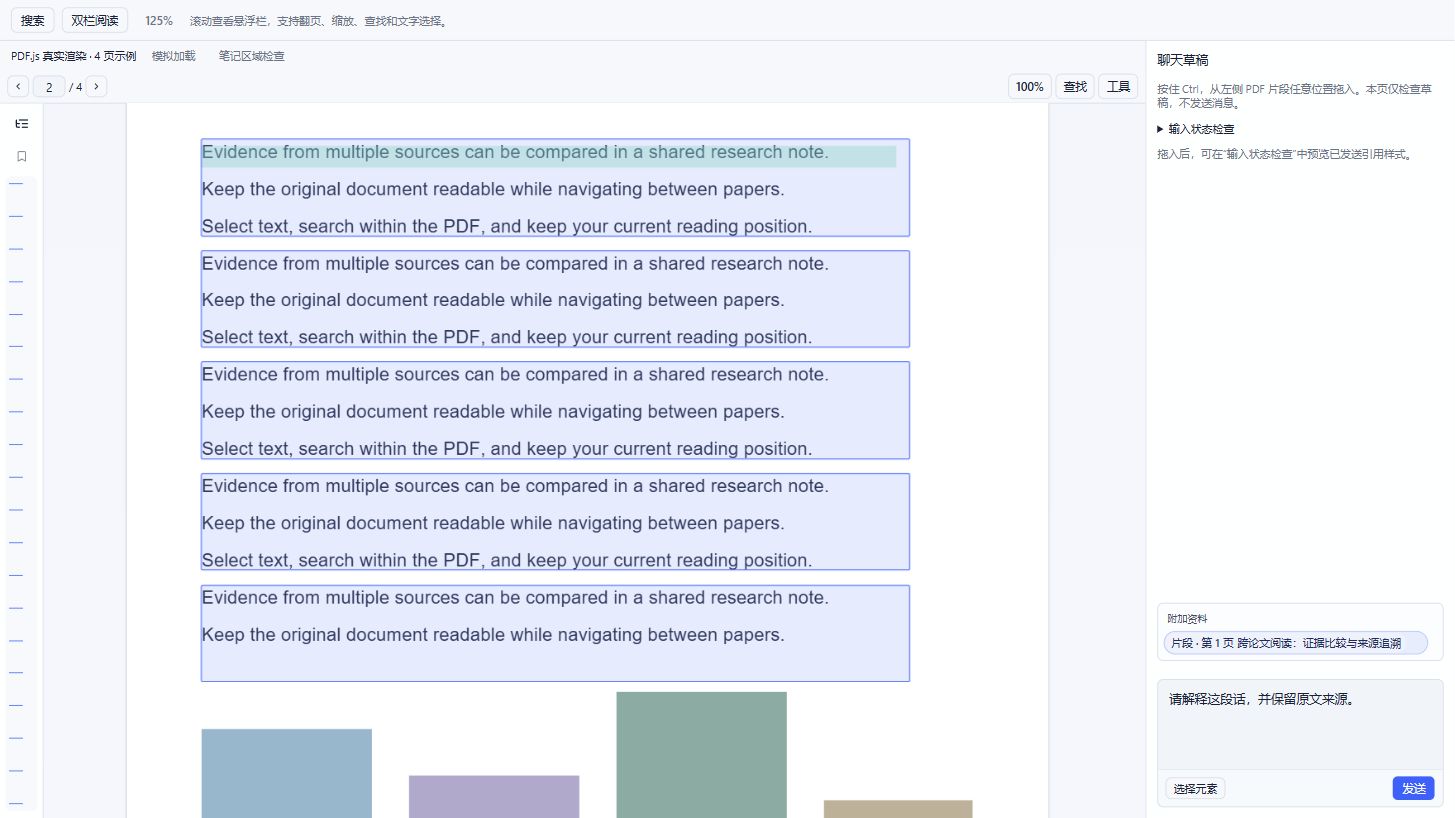Open the 工具 tools menu
The width and height of the screenshot is (1455, 818).
click(1118, 87)
